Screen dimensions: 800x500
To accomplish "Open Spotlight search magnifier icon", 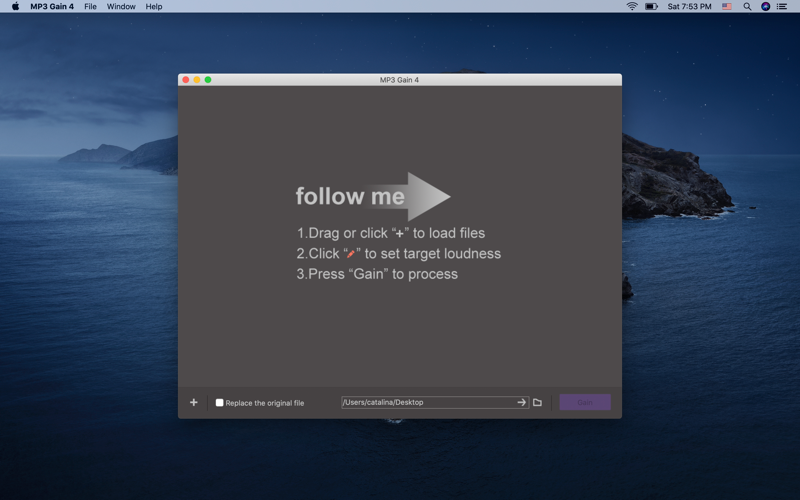I will click(x=747, y=6).
